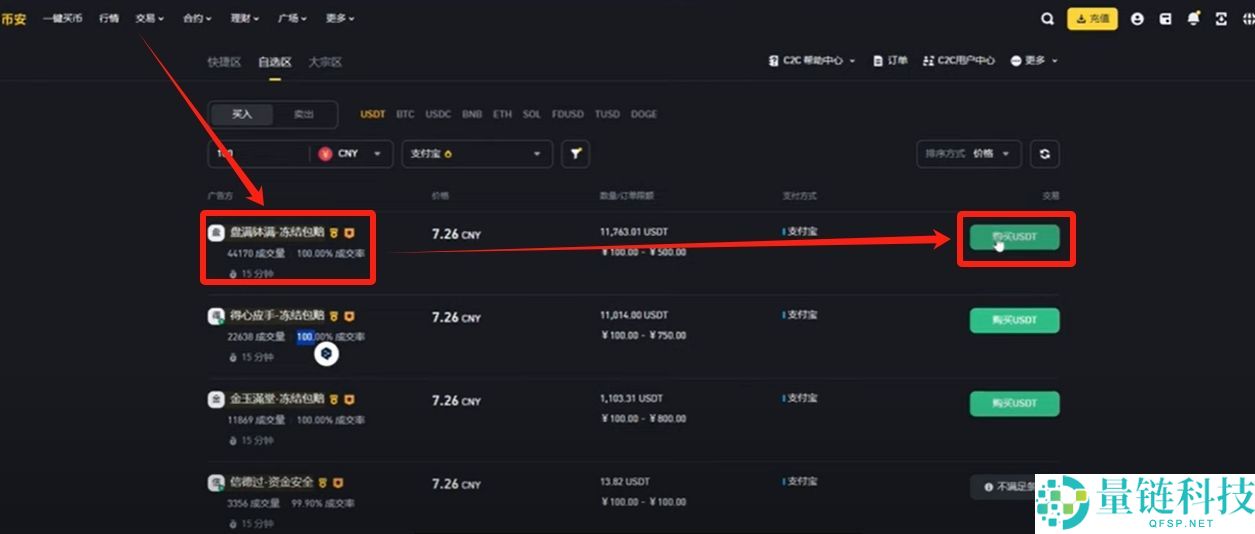The height and width of the screenshot is (534, 1255).
Task: Click the scan icon in top bar
Action: click(1221, 19)
